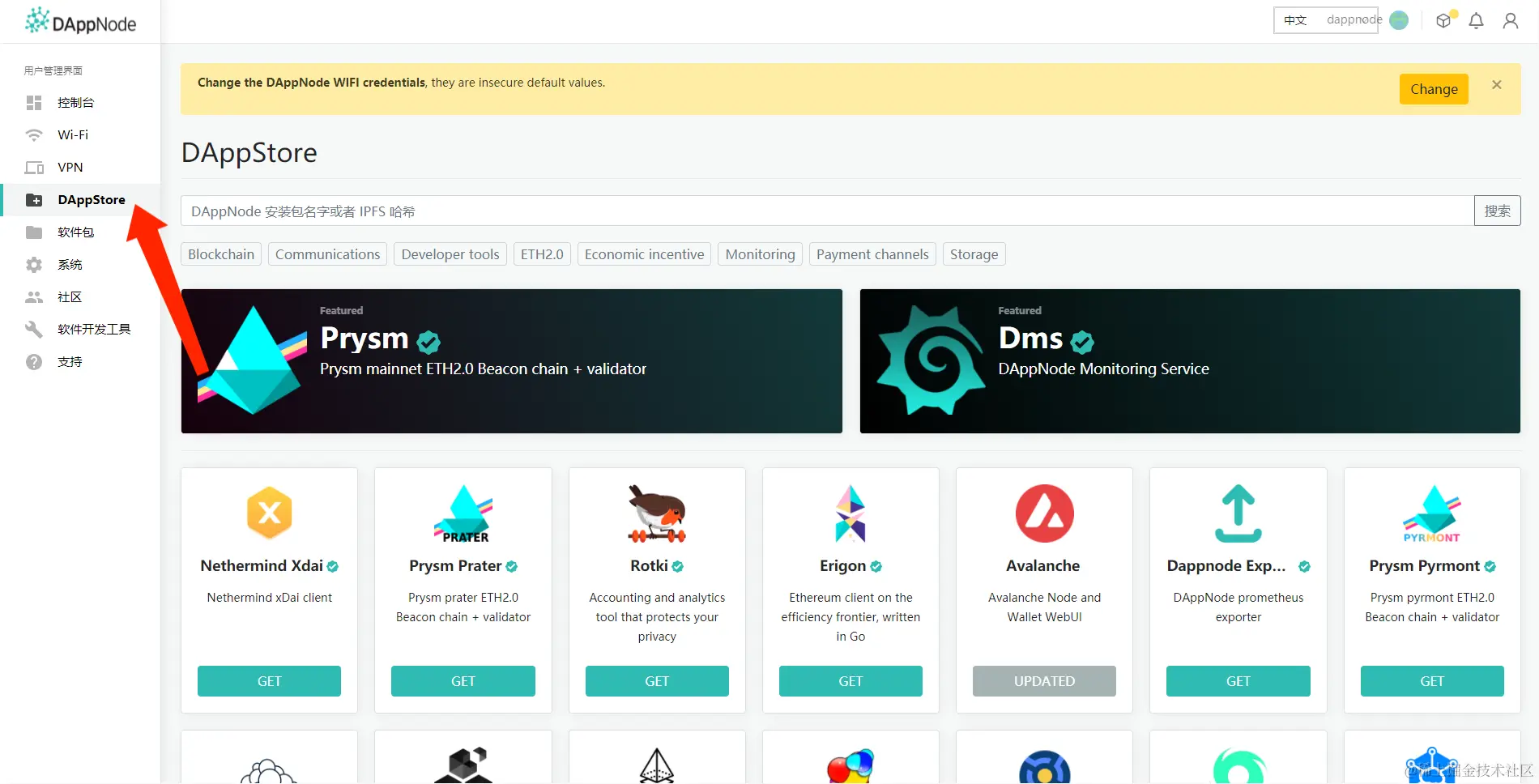Open the chain status cube icon

pyautogui.click(x=1444, y=20)
